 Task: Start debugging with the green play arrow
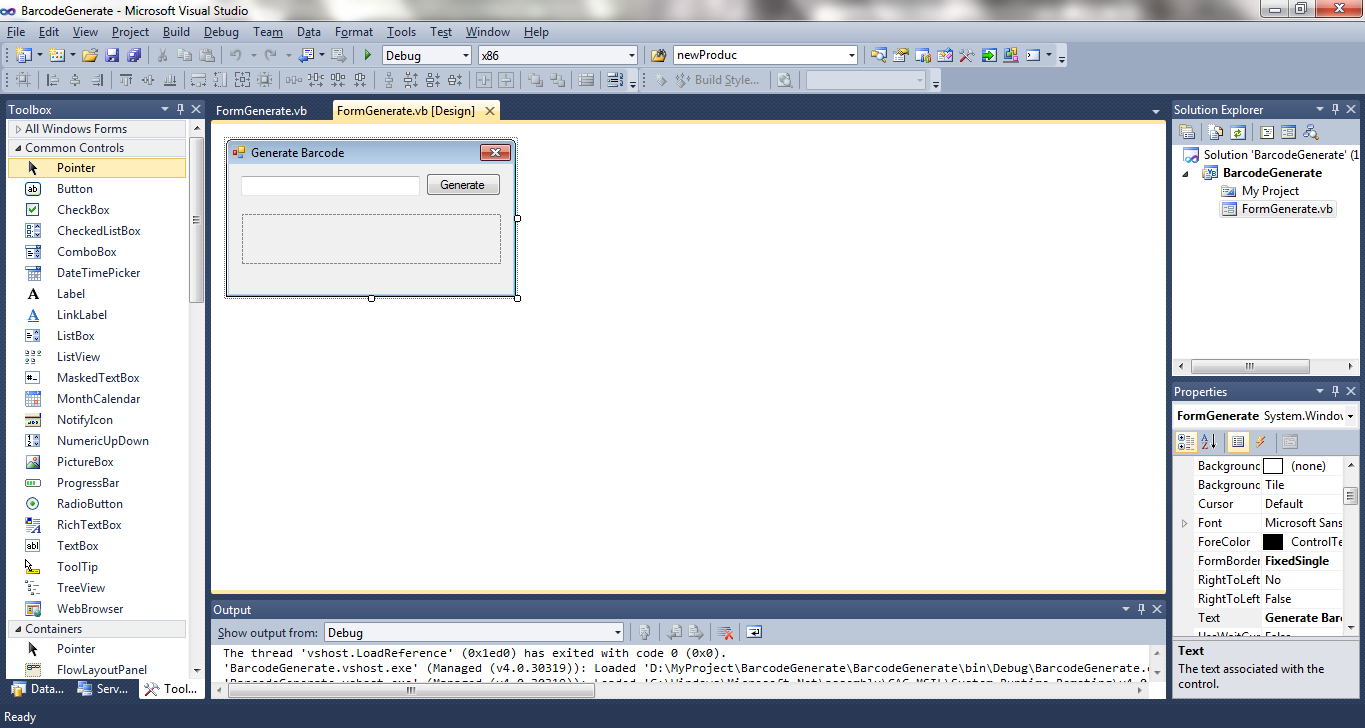click(x=366, y=55)
